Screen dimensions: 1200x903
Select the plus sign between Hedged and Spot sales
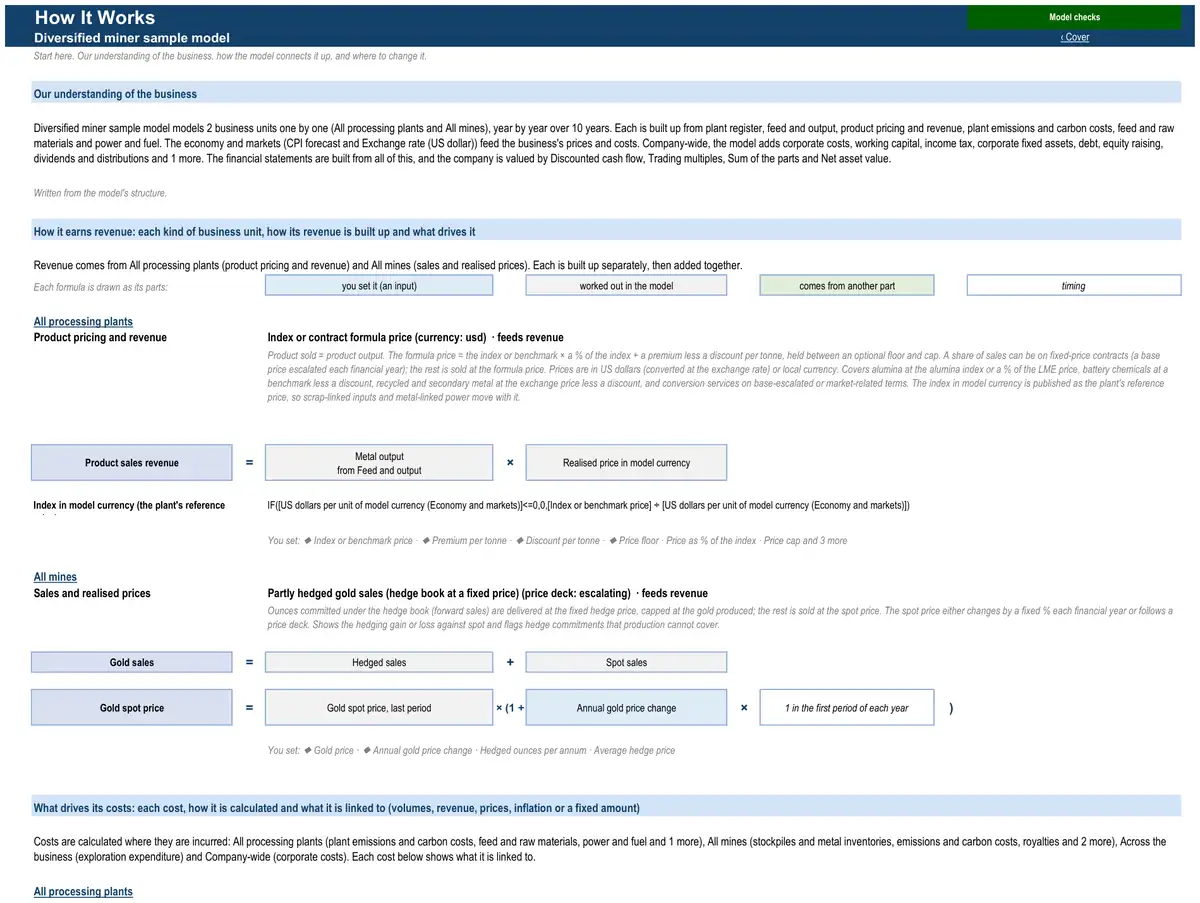(510, 662)
